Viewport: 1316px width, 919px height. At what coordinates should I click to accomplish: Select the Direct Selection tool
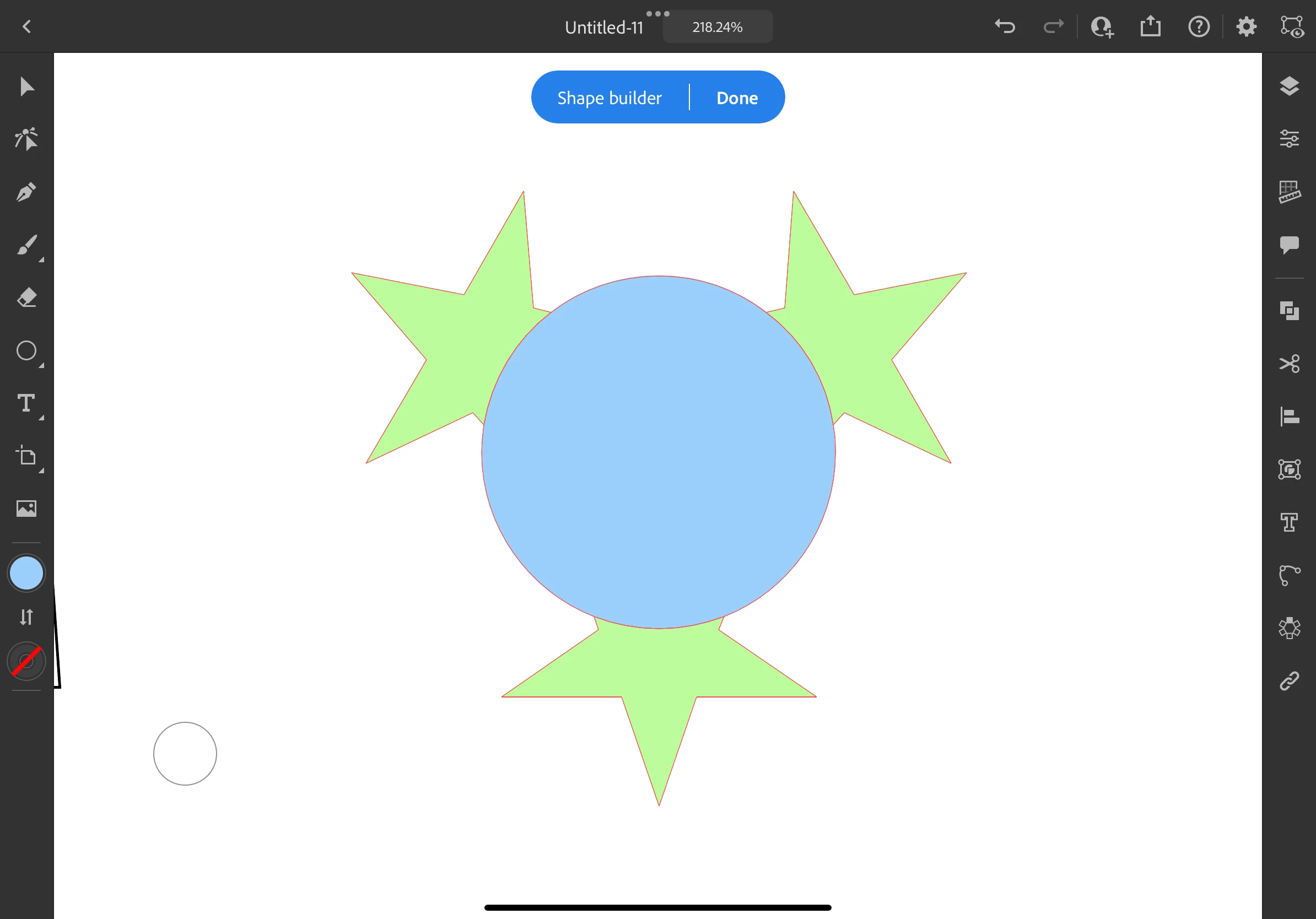click(26, 139)
